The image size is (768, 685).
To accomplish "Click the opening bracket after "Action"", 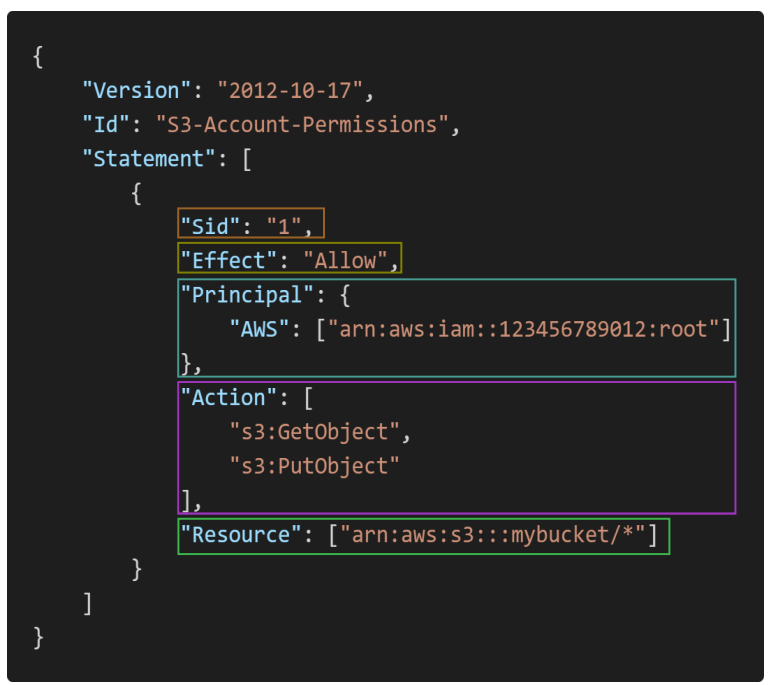I will [x=308, y=399].
